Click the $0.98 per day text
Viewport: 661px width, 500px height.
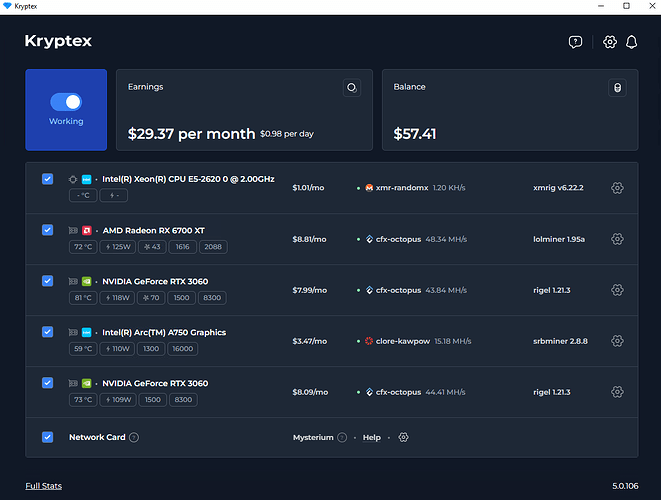tap(287, 134)
